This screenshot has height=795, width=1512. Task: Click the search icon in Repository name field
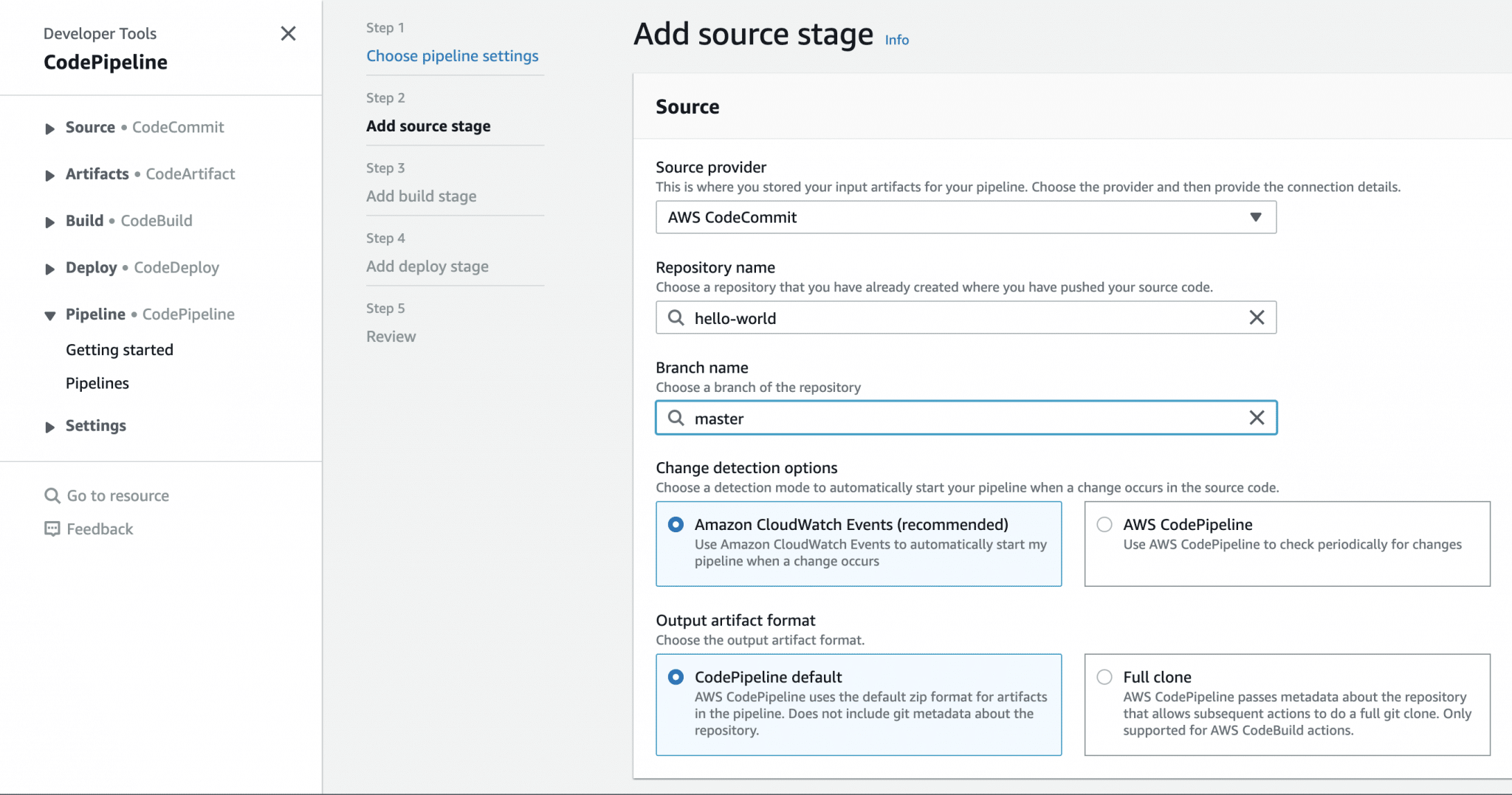(676, 317)
